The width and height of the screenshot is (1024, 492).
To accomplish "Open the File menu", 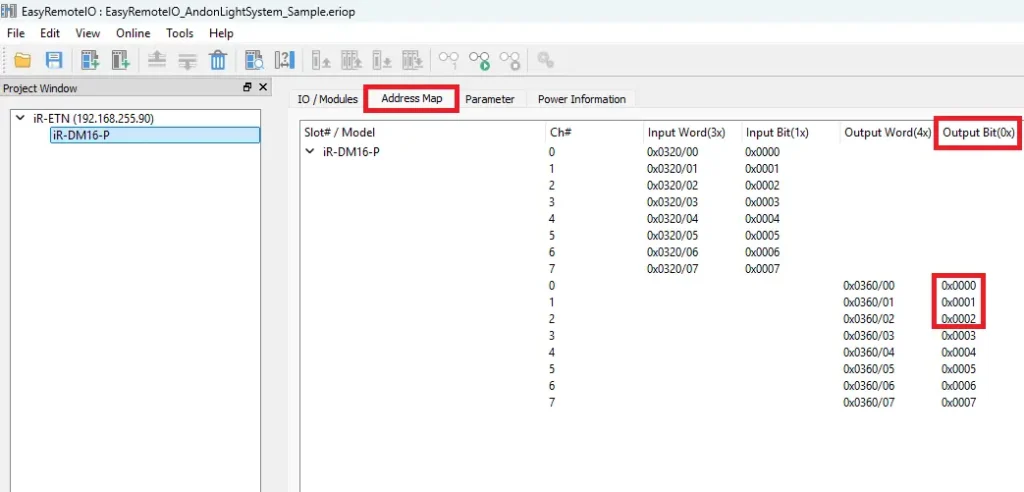I will pos(16,33).
